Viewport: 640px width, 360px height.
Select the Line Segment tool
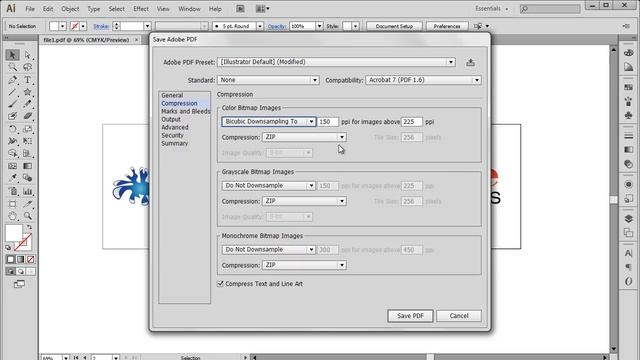pyautogui.click(x=12, y=92)
